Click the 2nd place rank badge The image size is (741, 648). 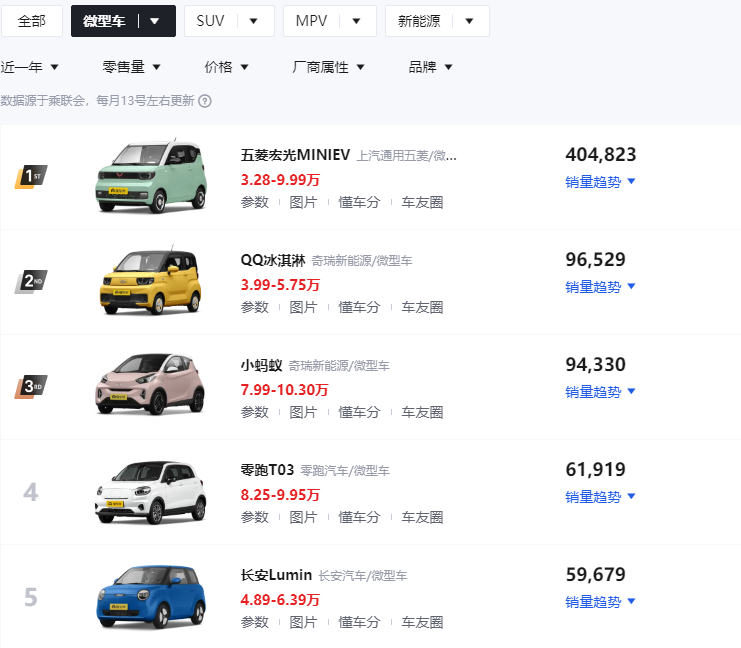click(x=31, y=282)
